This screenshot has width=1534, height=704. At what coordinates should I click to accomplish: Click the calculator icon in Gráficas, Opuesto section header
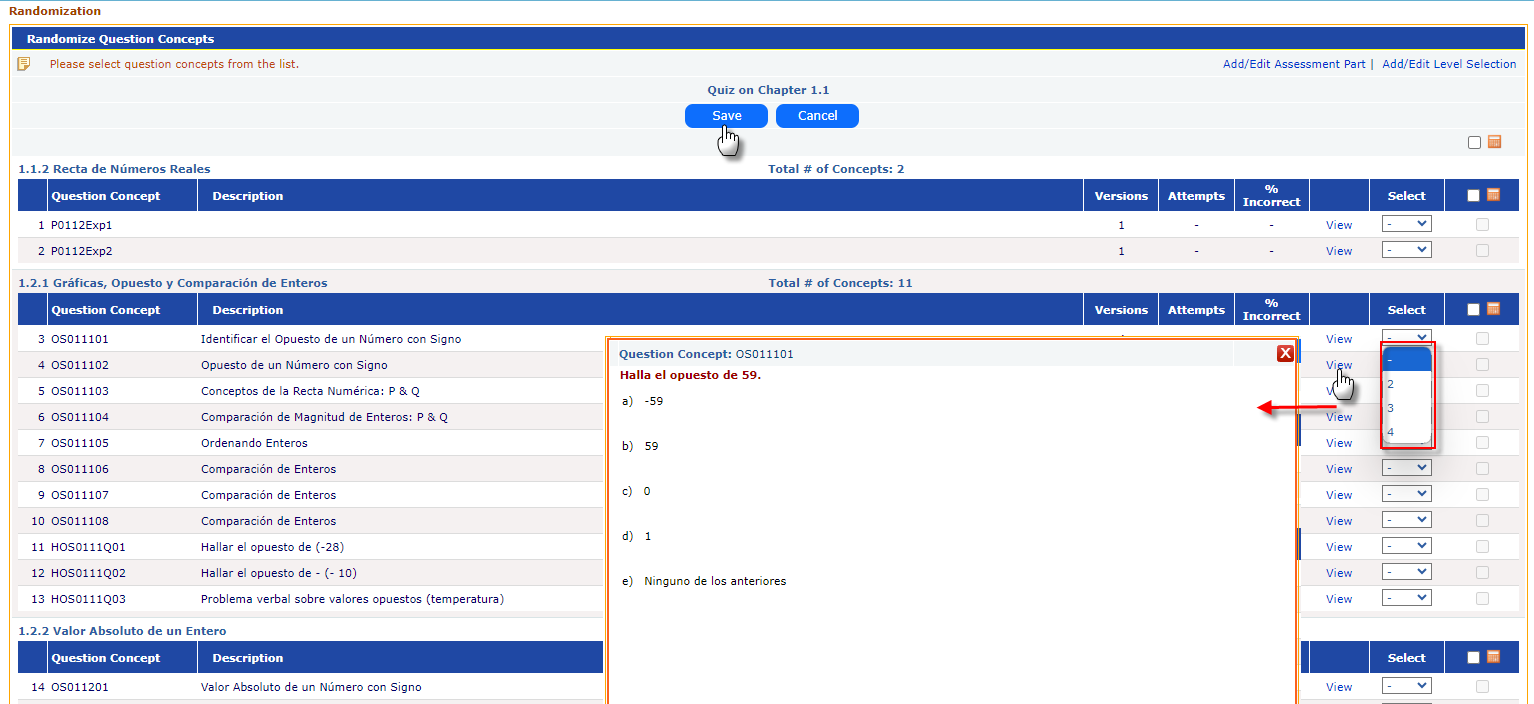[x=1494, y=309]
